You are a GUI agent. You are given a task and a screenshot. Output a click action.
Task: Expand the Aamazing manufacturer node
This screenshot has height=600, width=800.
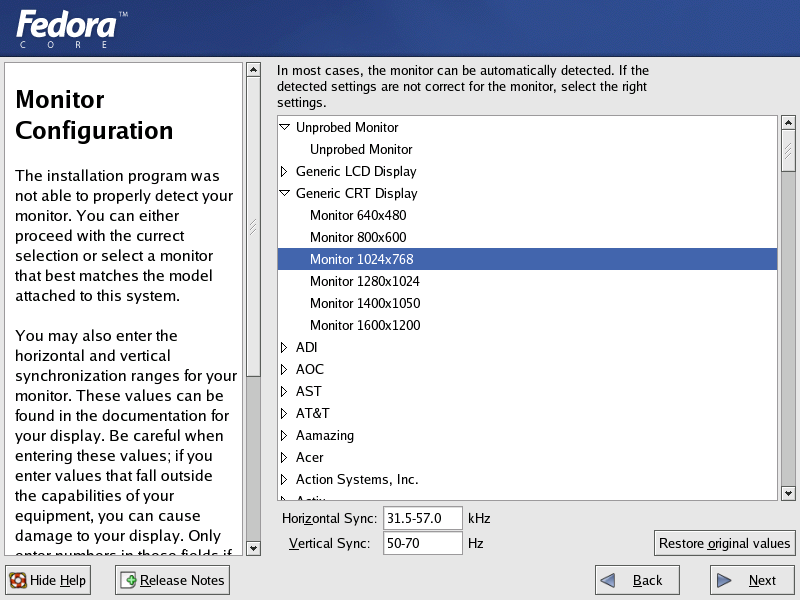(x=284, y=435)
